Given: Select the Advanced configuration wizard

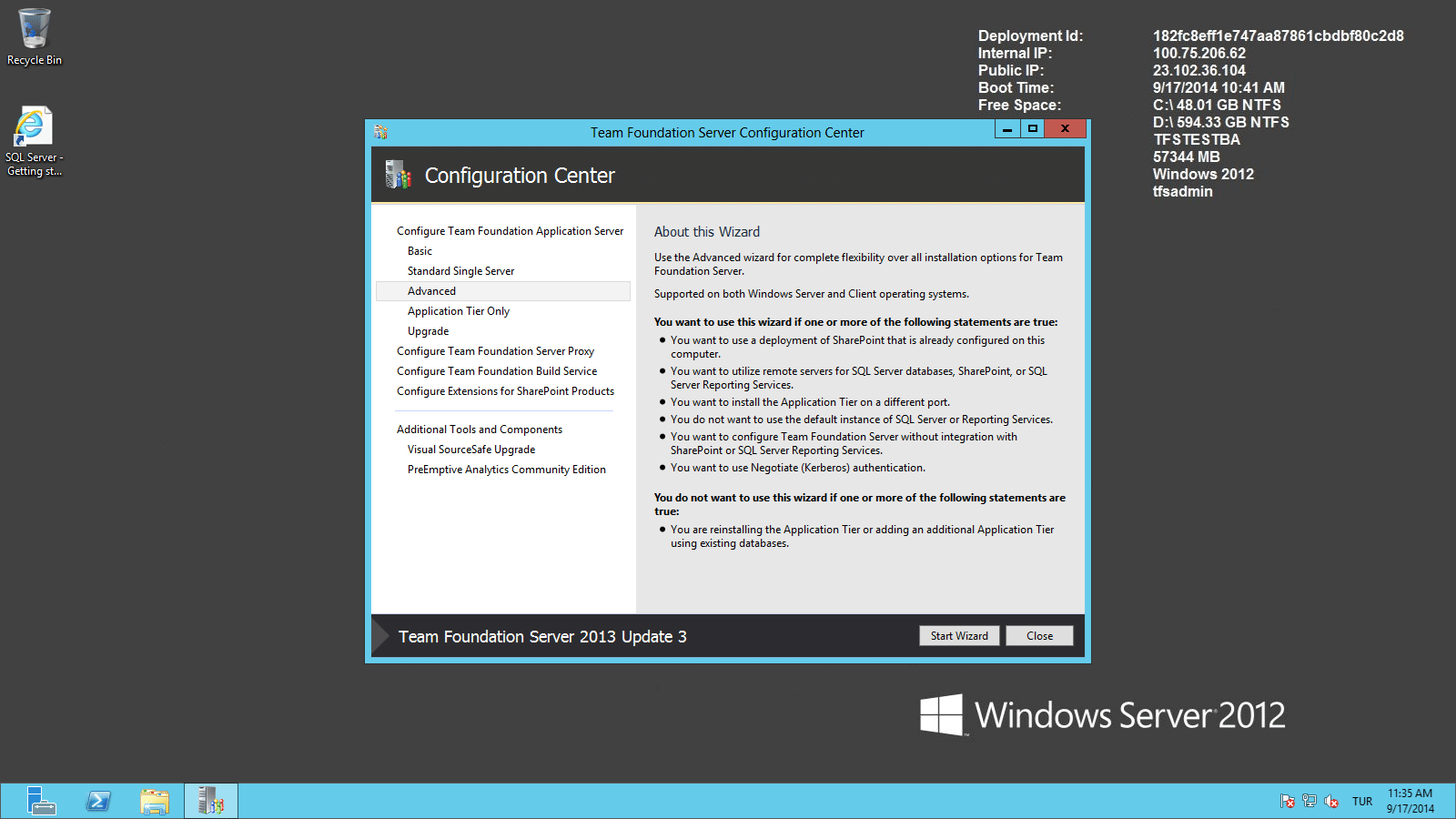Looking at the screenshot, I should [x=431, y=290].
